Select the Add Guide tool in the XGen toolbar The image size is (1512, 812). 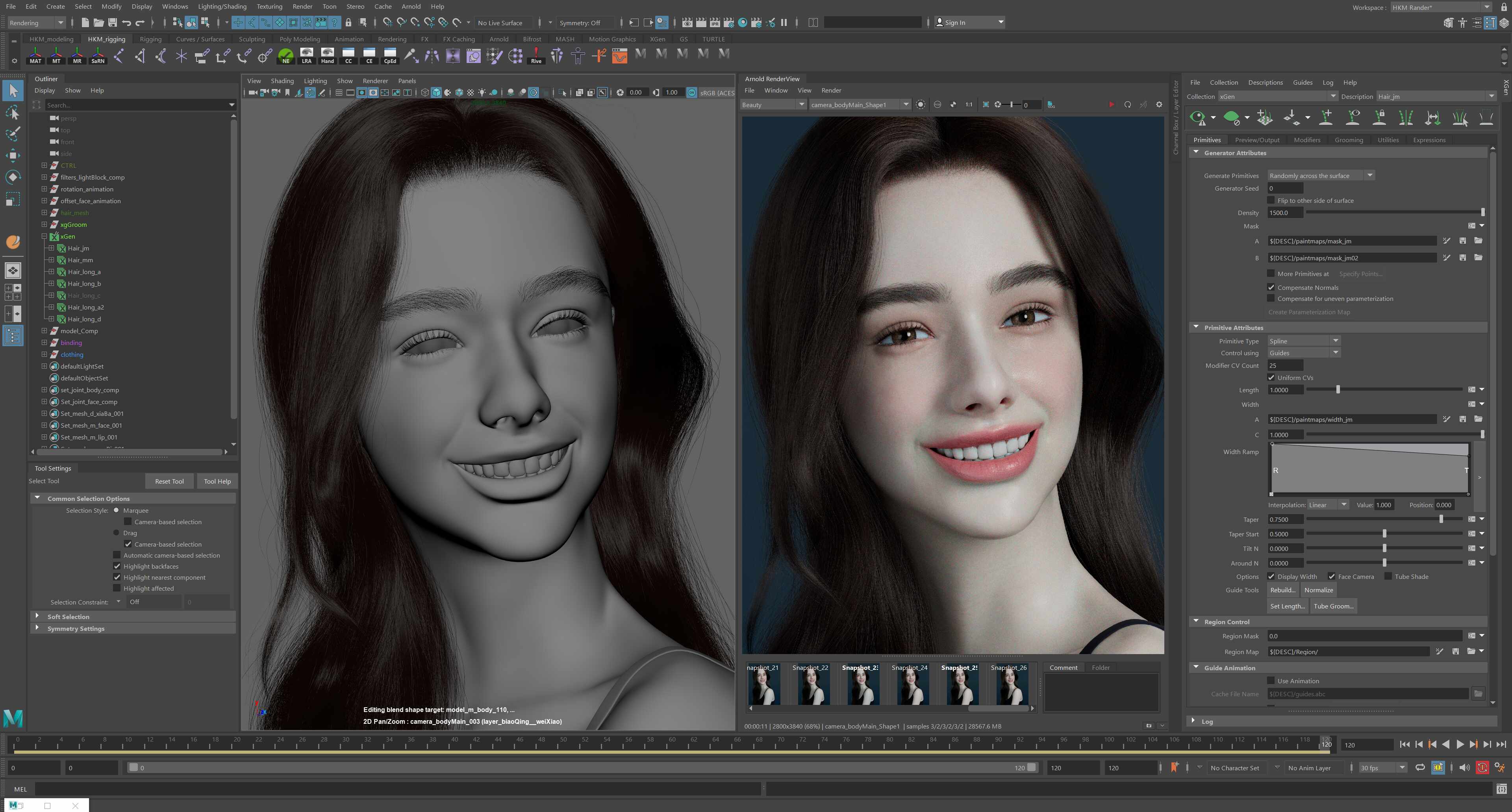tap(1325, 117)
